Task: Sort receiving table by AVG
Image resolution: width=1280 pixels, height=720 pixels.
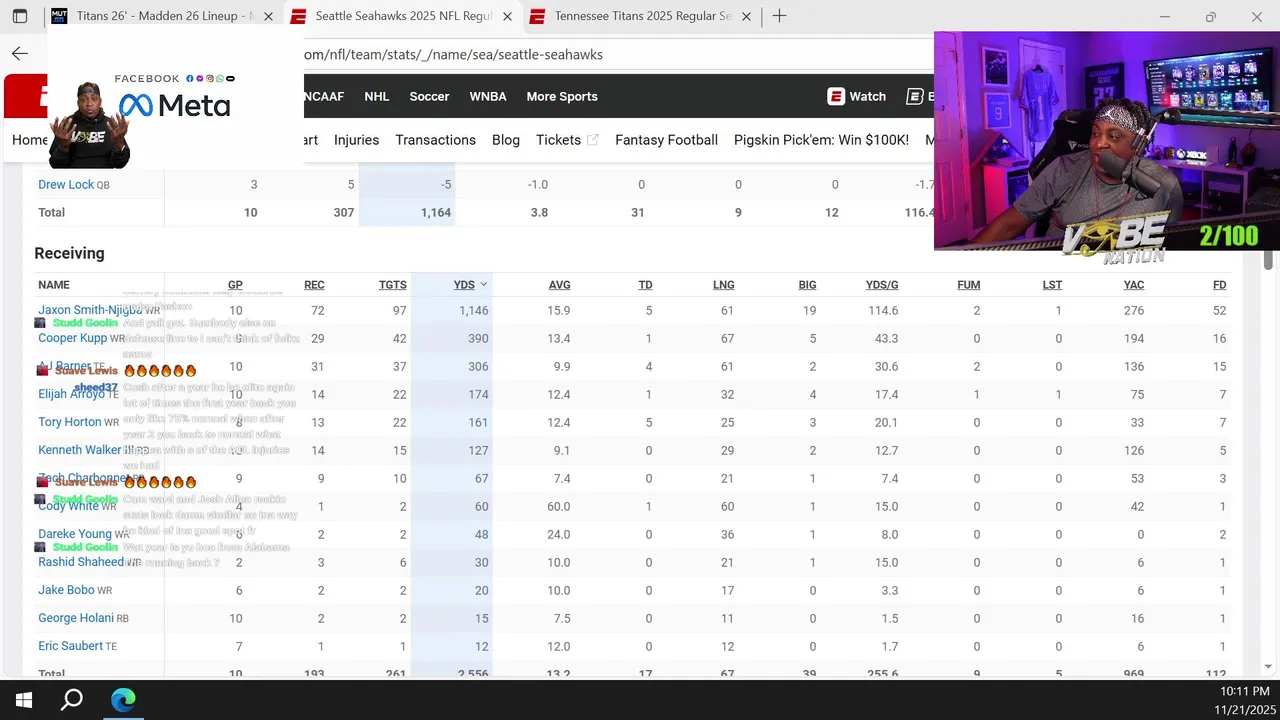Action: coord(560,285)
